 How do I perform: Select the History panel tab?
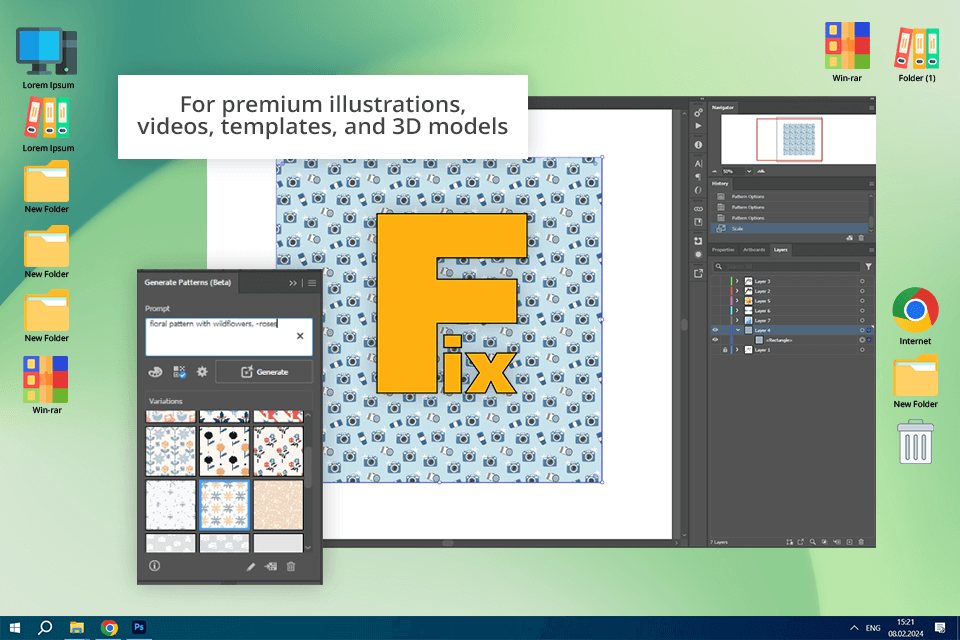[720, 184]
